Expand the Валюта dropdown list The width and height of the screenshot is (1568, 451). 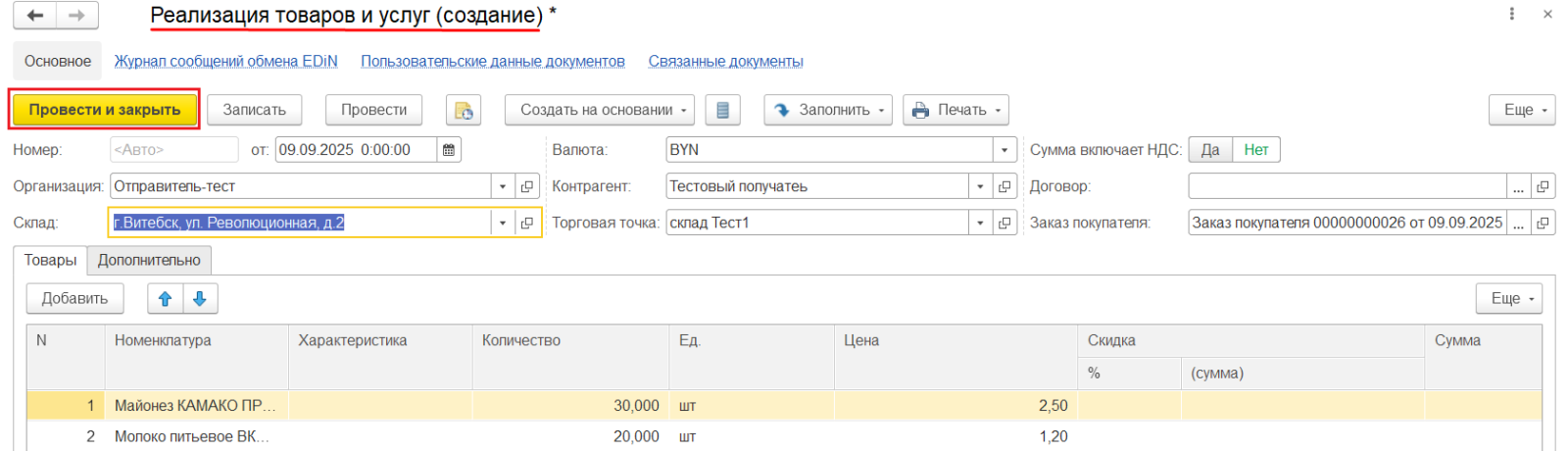pyautogui.click(x=1004, y=150)
